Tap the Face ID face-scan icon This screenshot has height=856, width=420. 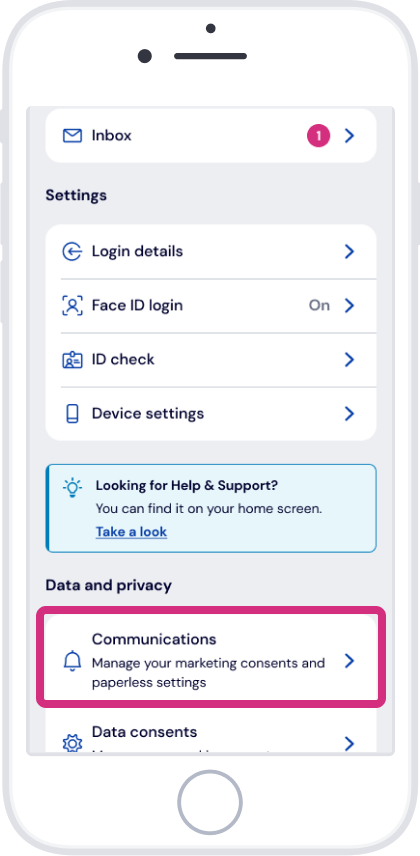click(x=72, y=306)
